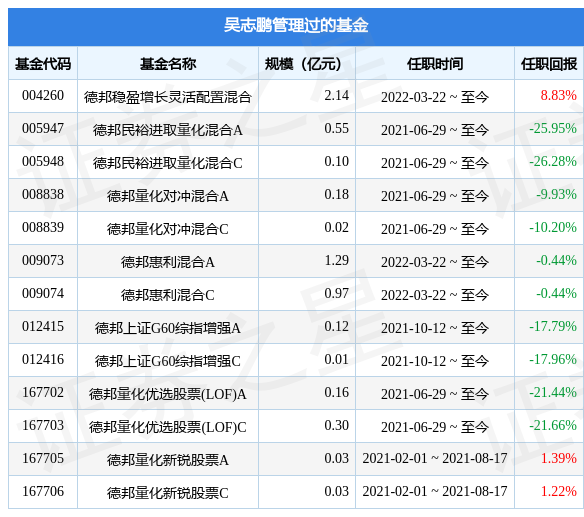Image resolution: width=584 pixels, height=517 pixels.
Task: Click fund code 005948
Action: [x=43, y=162]
